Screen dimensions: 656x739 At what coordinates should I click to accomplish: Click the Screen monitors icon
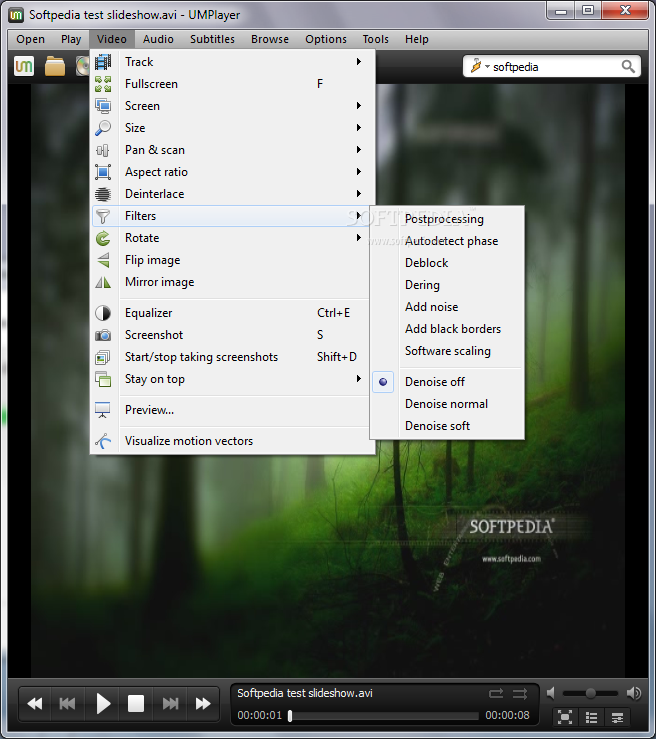pyautogui.click(x=103, y=106)
